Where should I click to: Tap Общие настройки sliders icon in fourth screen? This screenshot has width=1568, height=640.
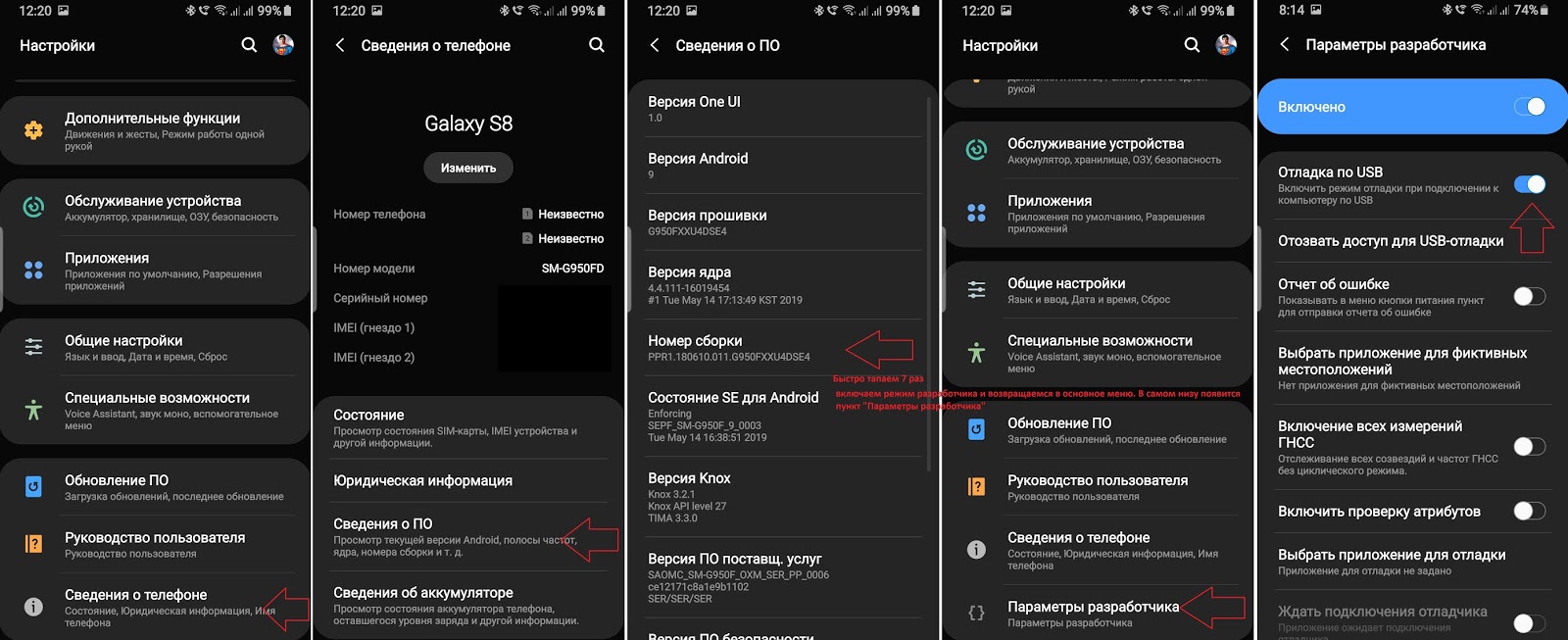tap(976, 289)
